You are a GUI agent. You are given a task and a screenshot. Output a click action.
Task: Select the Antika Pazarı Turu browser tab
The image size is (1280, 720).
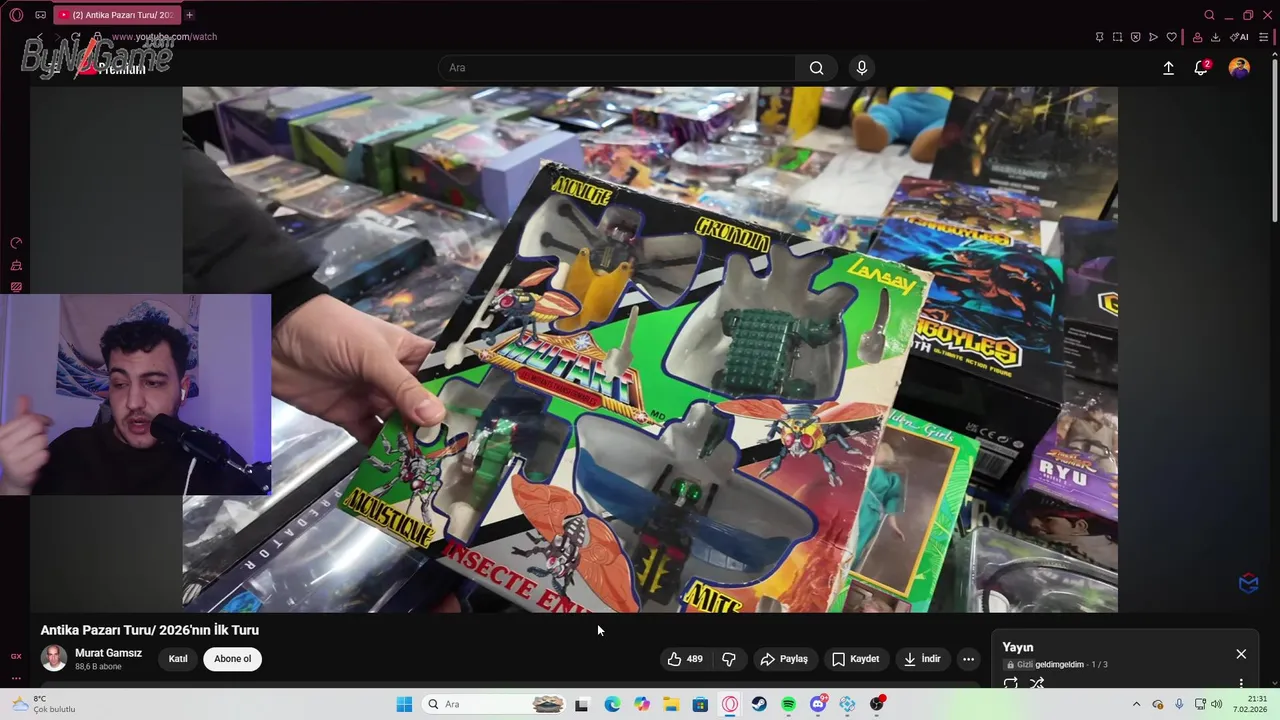[x=116, y=15]
